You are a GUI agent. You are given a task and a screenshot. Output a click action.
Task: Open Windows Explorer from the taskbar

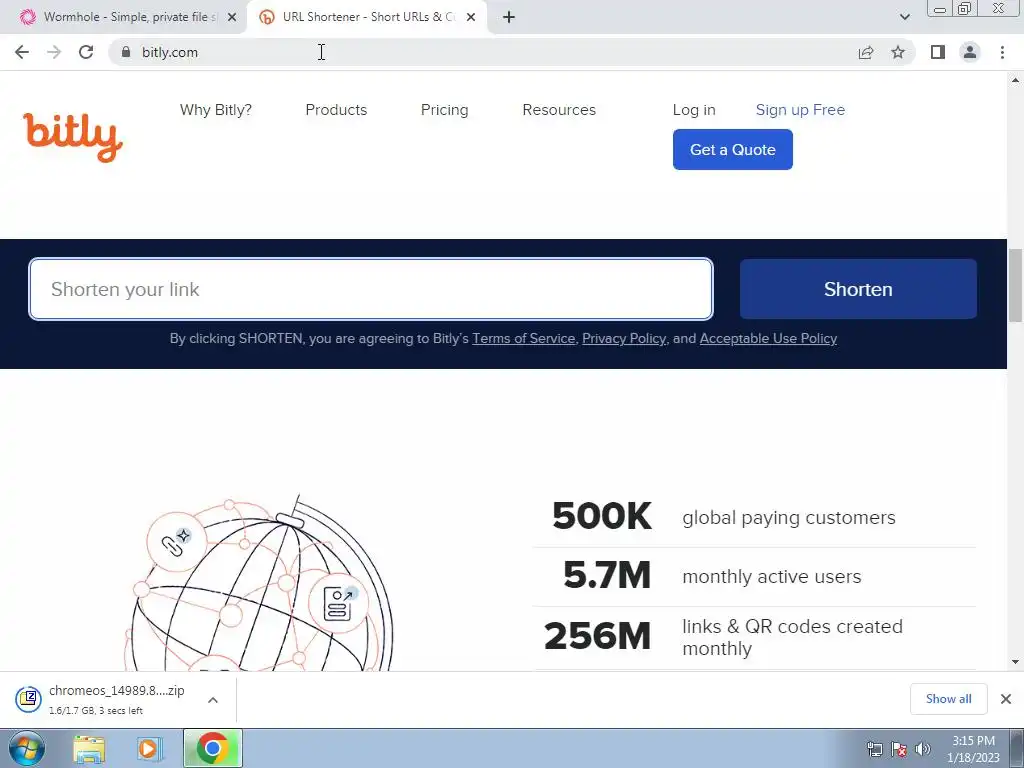coord(89,748)
